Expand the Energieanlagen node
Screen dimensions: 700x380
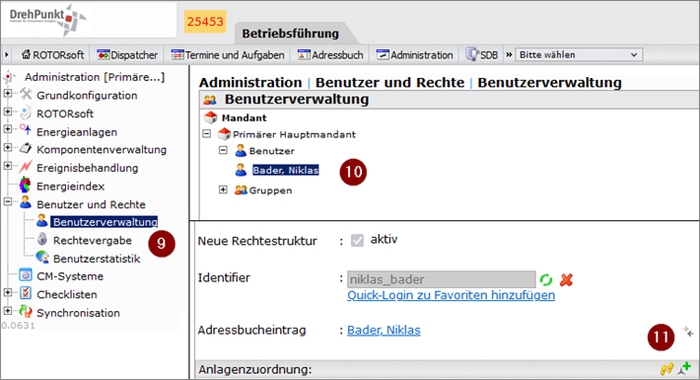[8, 129]
